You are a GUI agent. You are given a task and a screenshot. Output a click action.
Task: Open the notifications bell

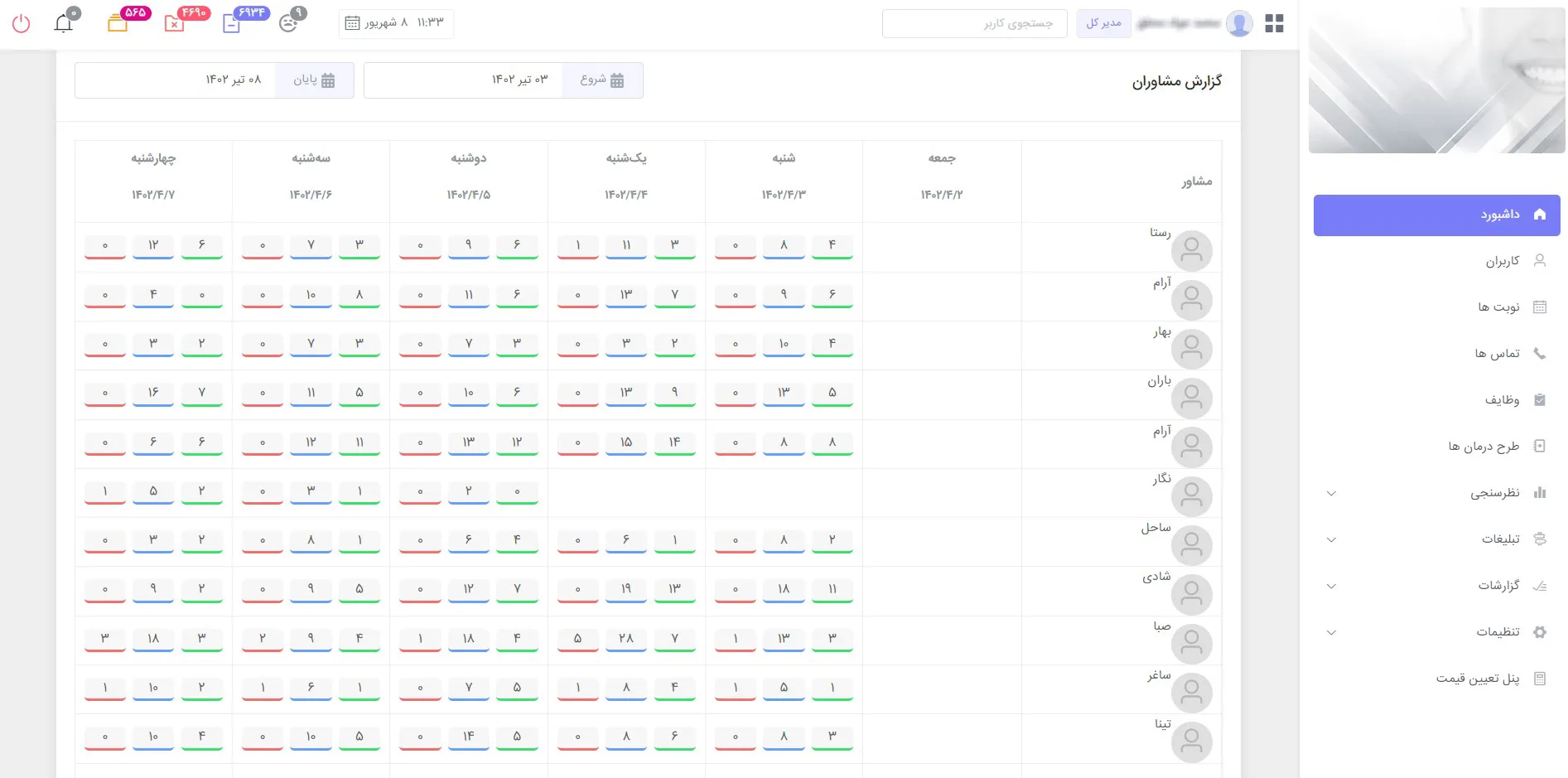click(x=64, y=23)
